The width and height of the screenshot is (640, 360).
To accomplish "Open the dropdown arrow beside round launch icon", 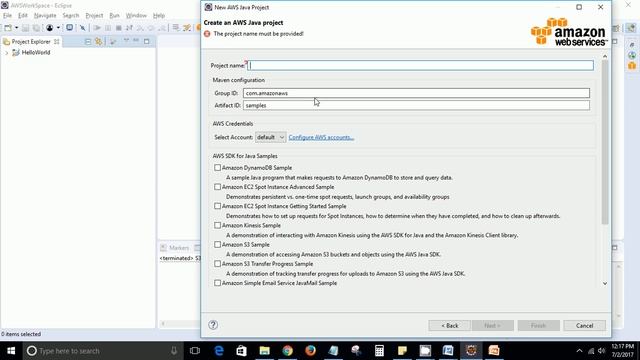I will pos(58,28).
